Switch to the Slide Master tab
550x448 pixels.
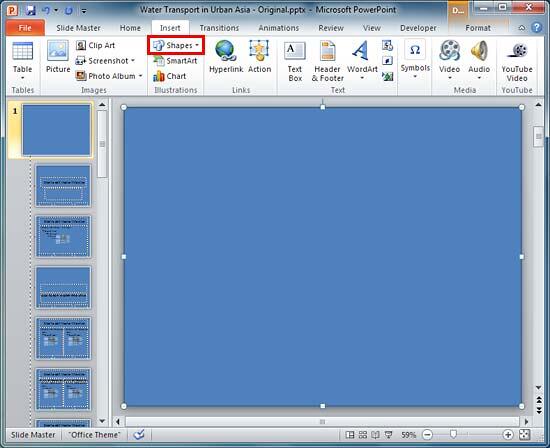click(78, 28)
